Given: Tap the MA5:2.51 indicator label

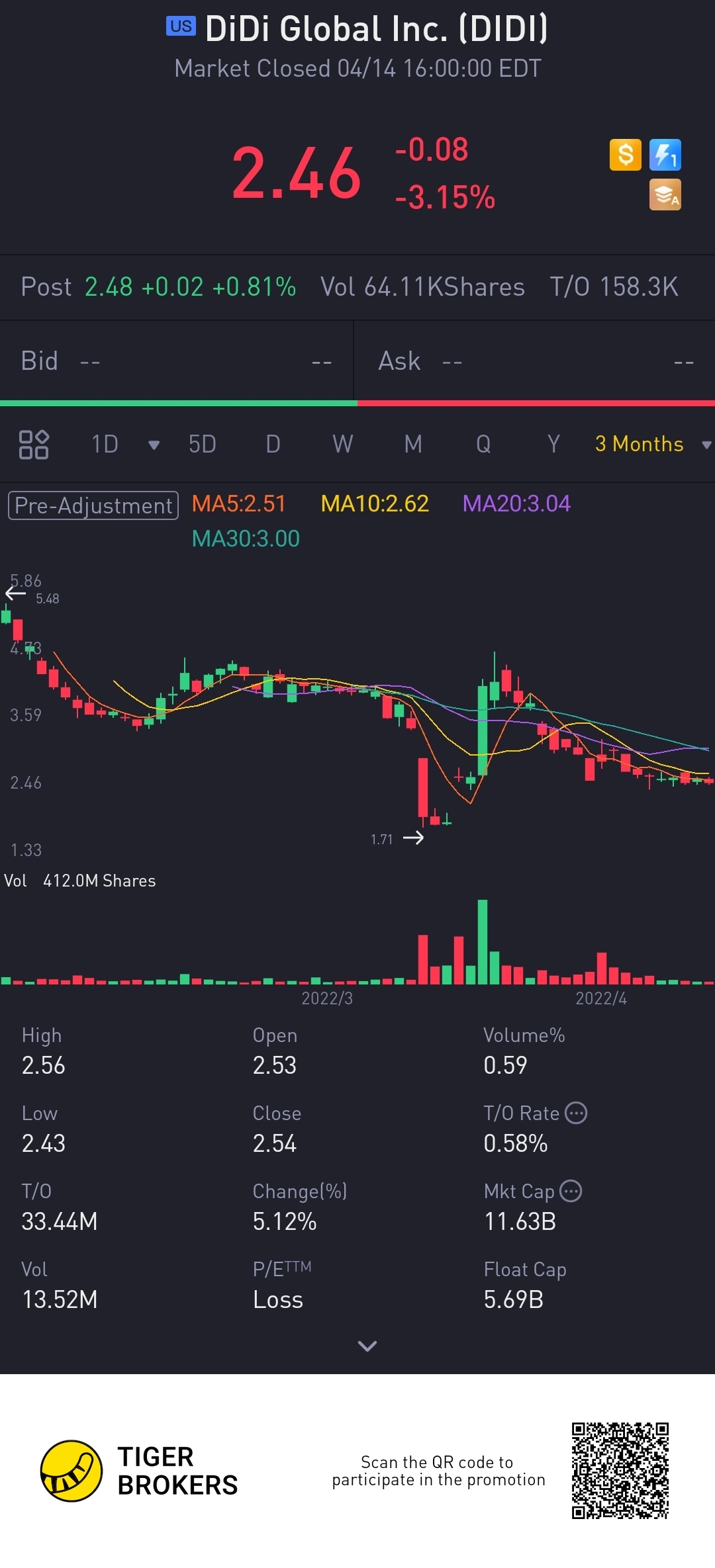Looking at the screenshot, I should pos(238,504).
